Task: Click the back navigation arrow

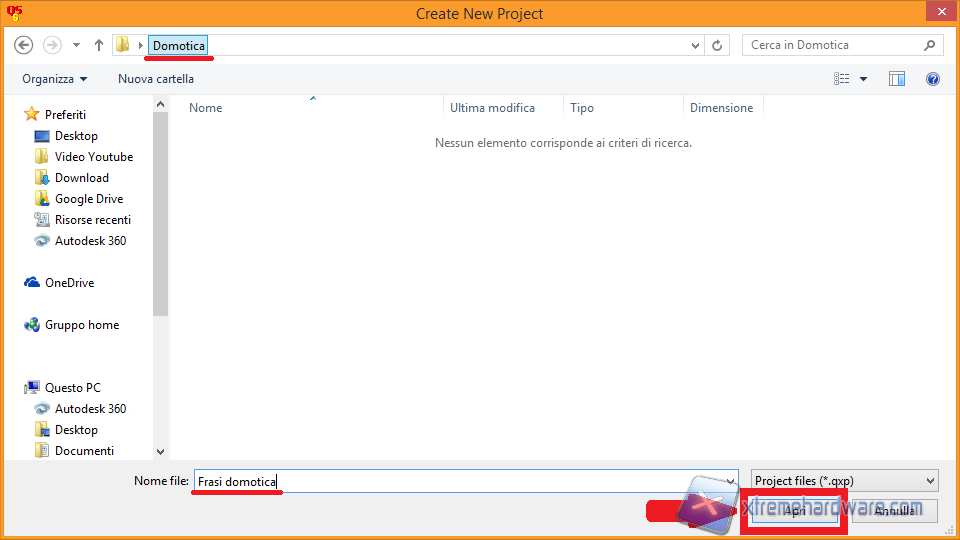Action: pos(24,45)
